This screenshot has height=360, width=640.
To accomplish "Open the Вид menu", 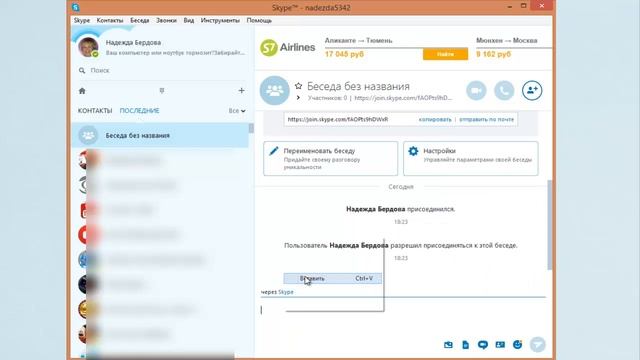I will point(189,20).
